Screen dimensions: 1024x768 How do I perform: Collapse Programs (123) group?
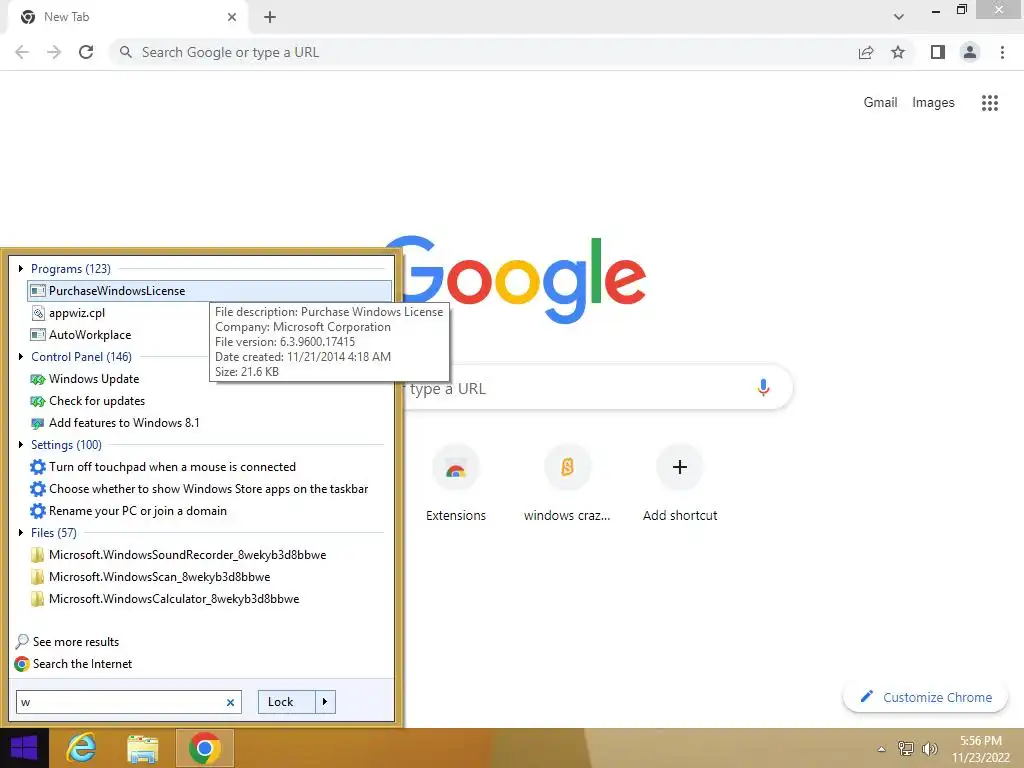click(21, 268)
